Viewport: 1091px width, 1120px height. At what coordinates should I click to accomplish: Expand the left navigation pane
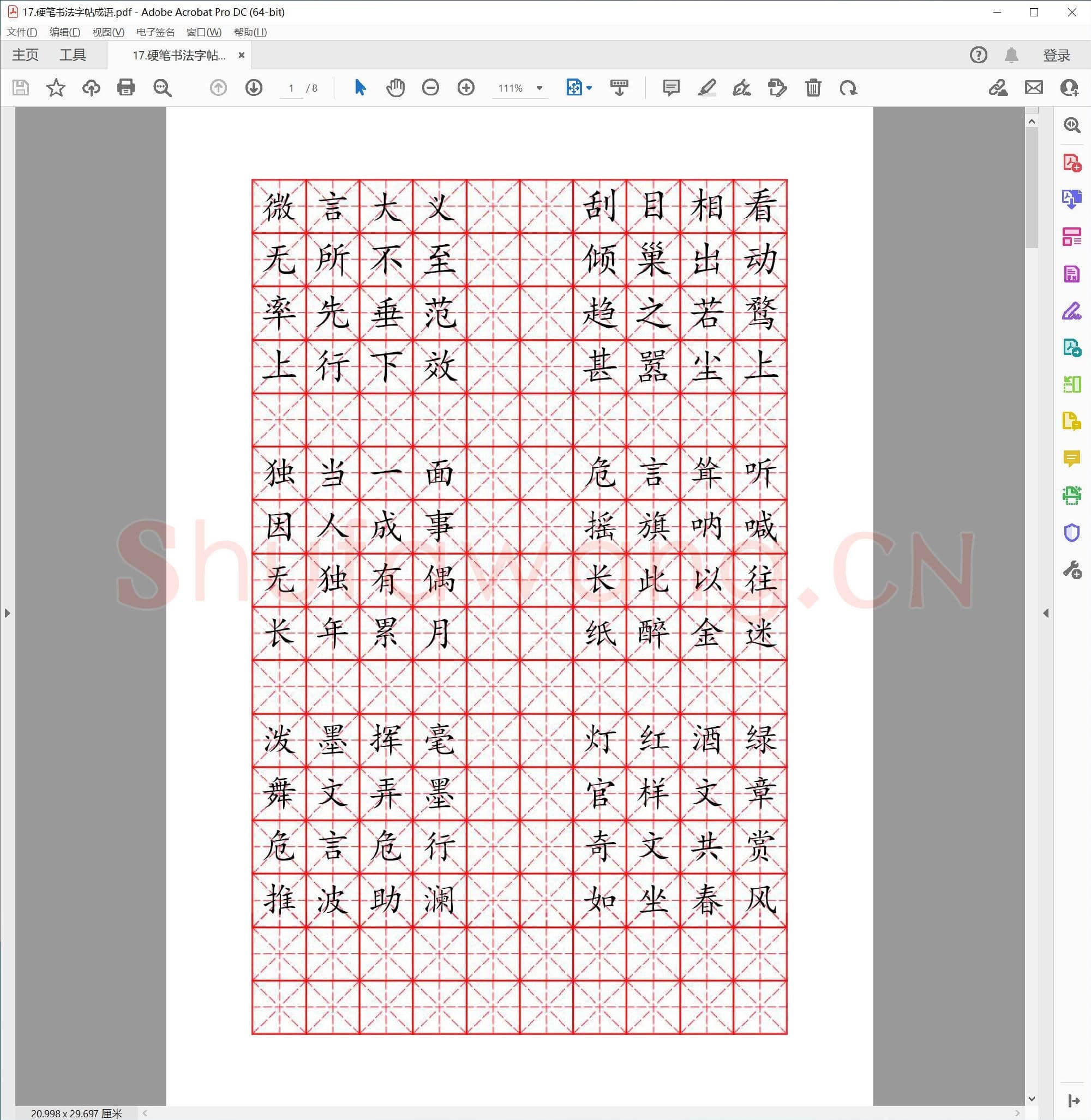[8, 612]
